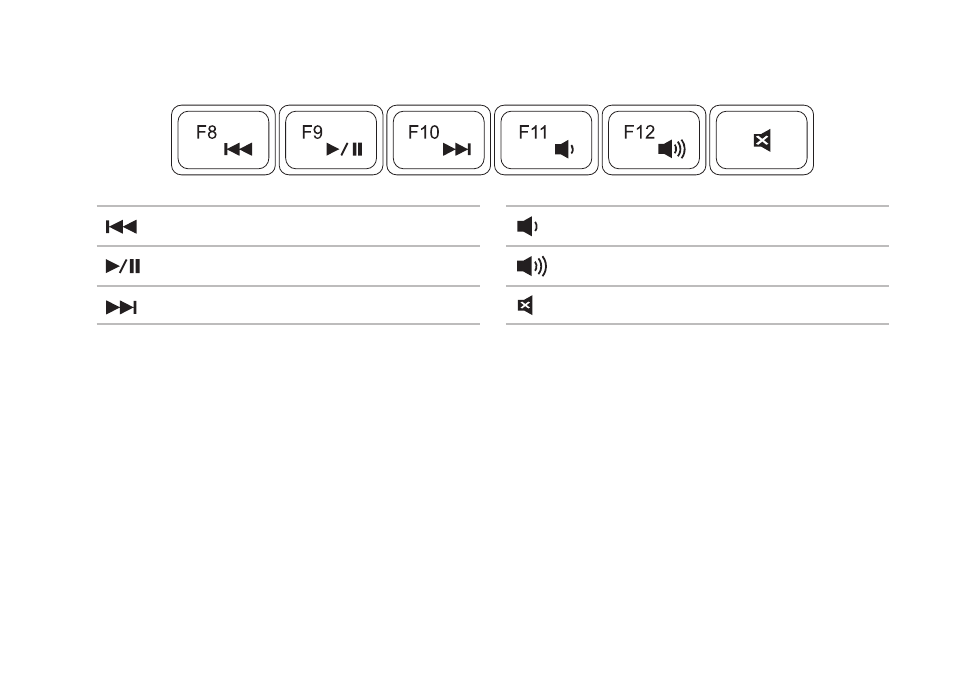
Task: Click the F12 label on the key
Action: (x=639, y=133)
